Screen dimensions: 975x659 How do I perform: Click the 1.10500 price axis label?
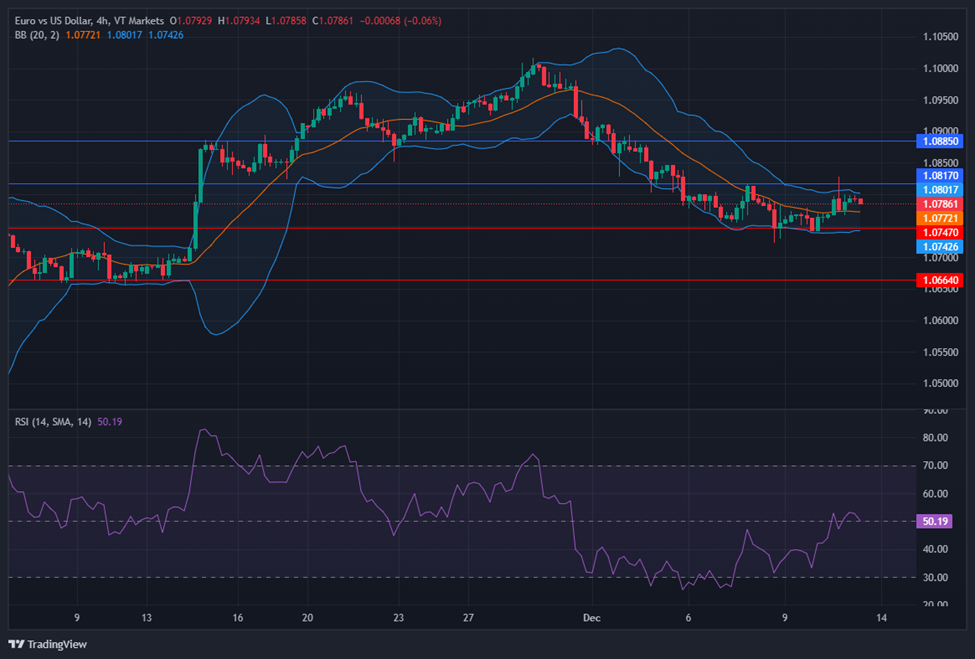click(x=941, y=37)
